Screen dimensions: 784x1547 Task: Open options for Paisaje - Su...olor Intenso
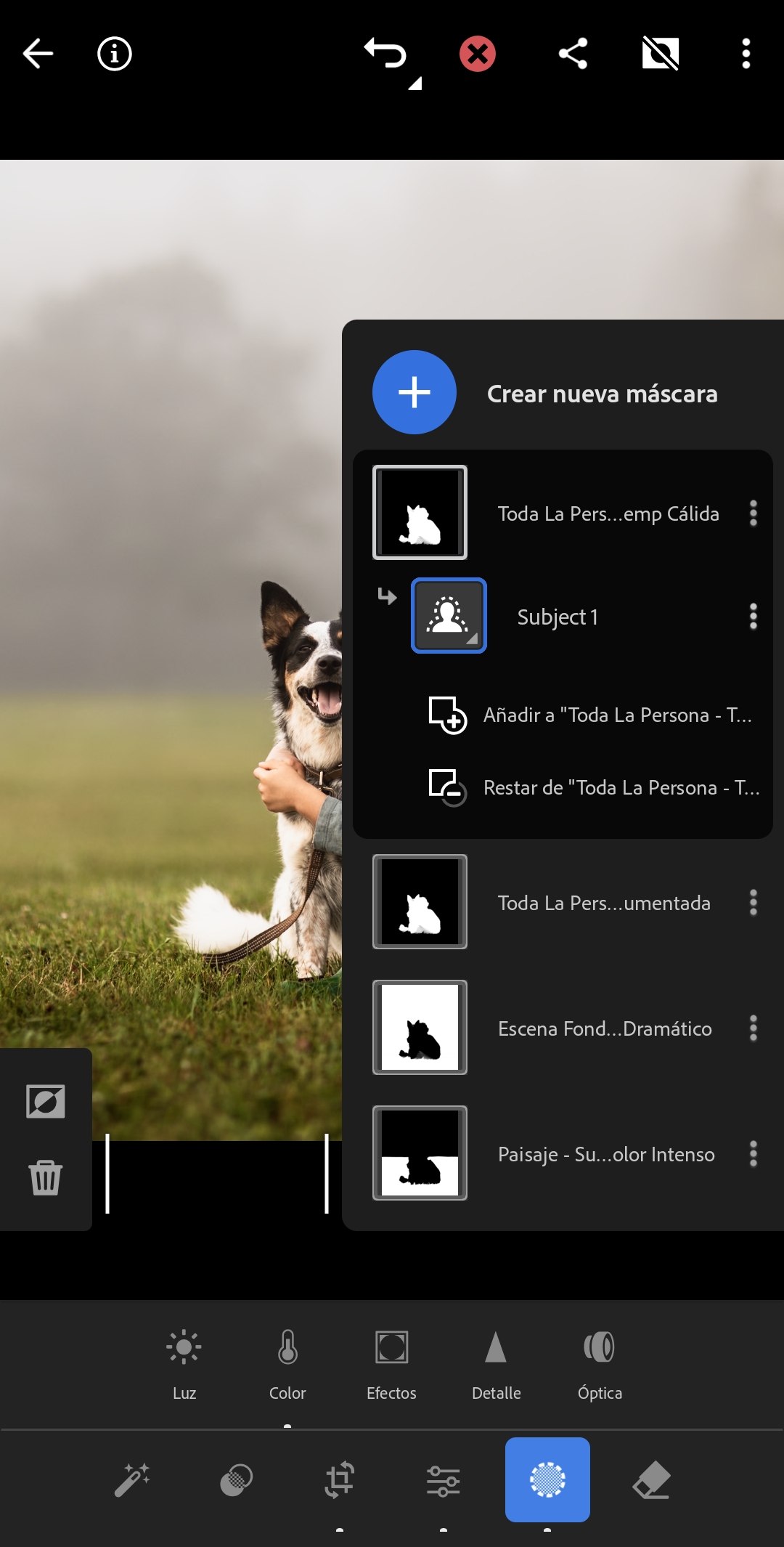pos(754,1153)
